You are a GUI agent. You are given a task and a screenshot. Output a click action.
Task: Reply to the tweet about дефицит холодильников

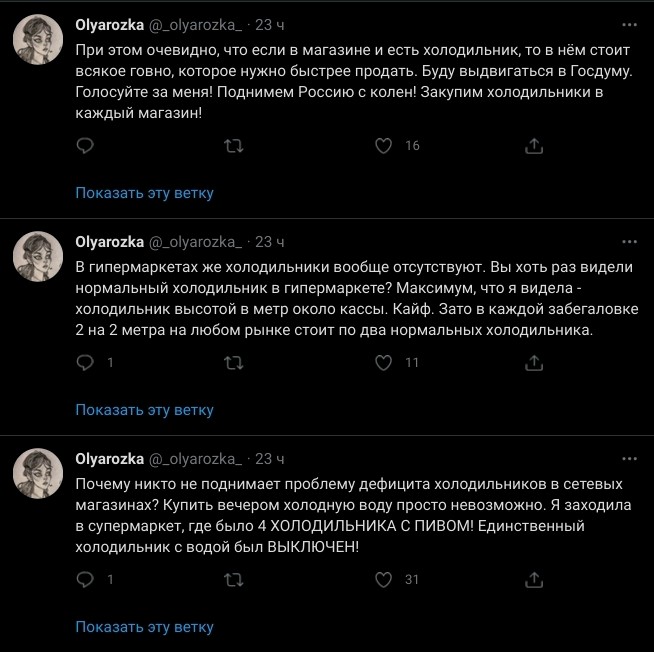coord(86,580)
